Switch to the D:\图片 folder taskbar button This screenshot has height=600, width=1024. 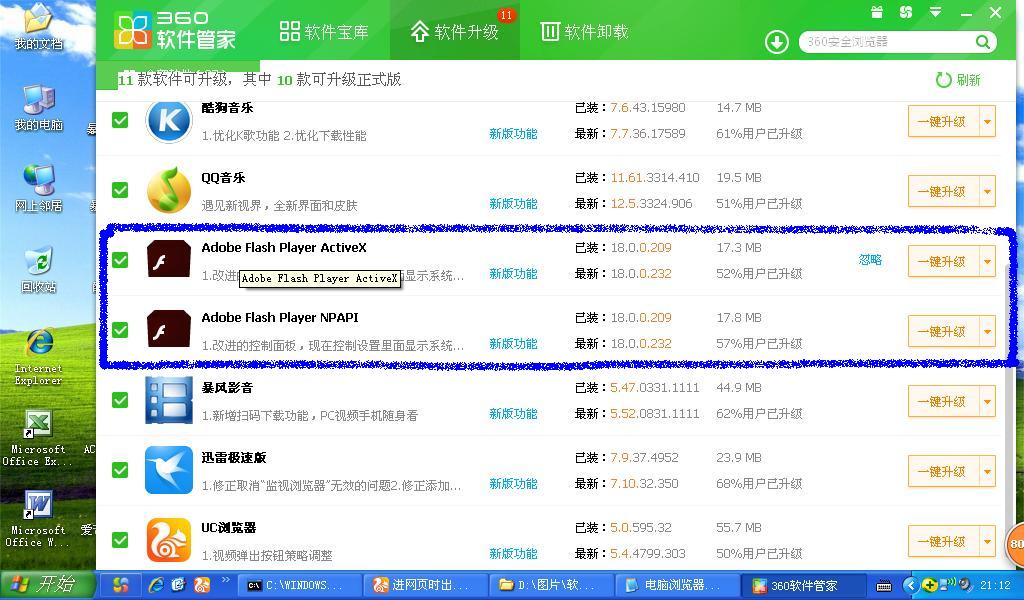(551, 585)
